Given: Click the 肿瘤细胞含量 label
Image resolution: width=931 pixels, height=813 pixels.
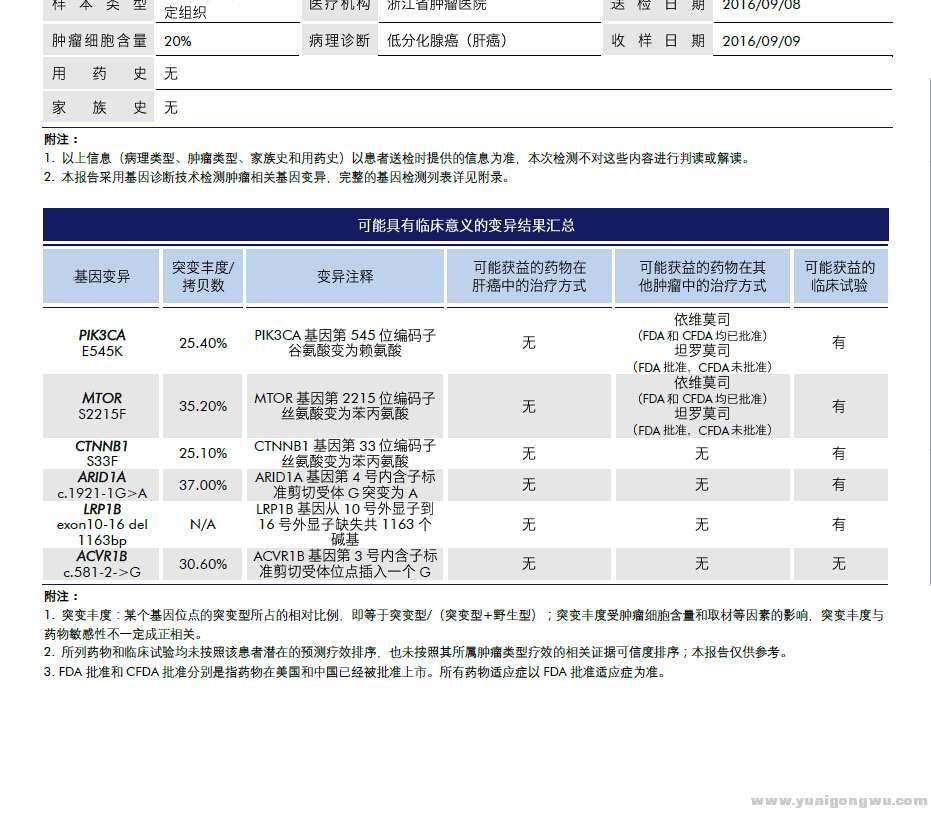Looking at the screenshot, I should tap(99, 40).
